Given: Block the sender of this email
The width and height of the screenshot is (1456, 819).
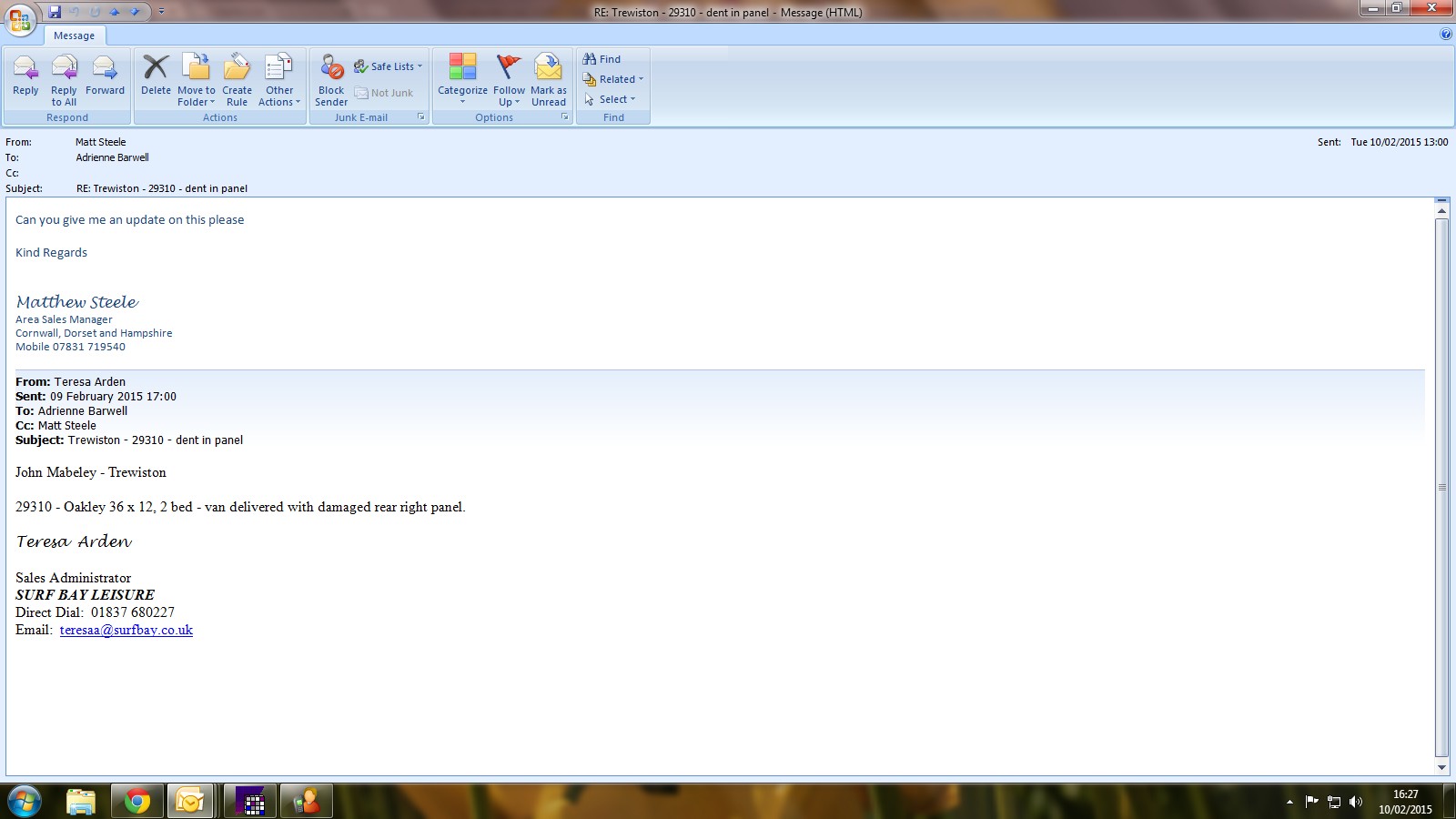Looking at the screenshot, I should 331,80.
